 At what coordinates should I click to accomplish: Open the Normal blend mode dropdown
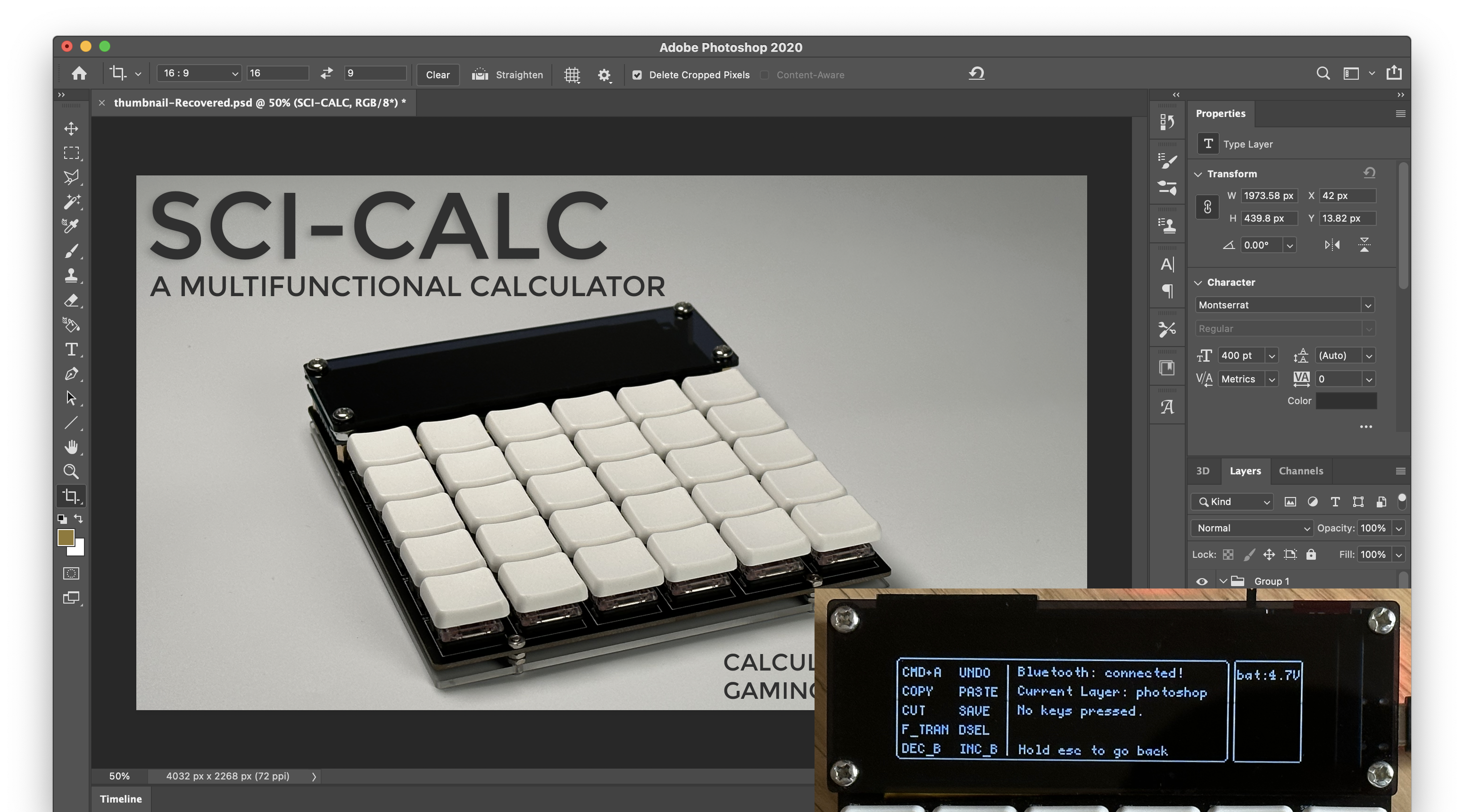(1251, 529)
